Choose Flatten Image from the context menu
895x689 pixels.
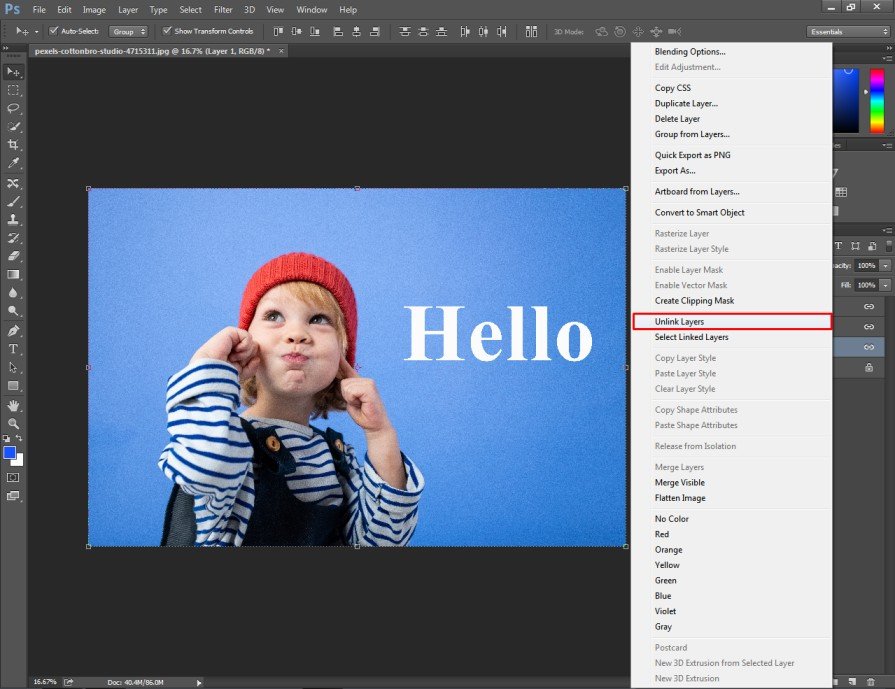(x=682, y=497)
